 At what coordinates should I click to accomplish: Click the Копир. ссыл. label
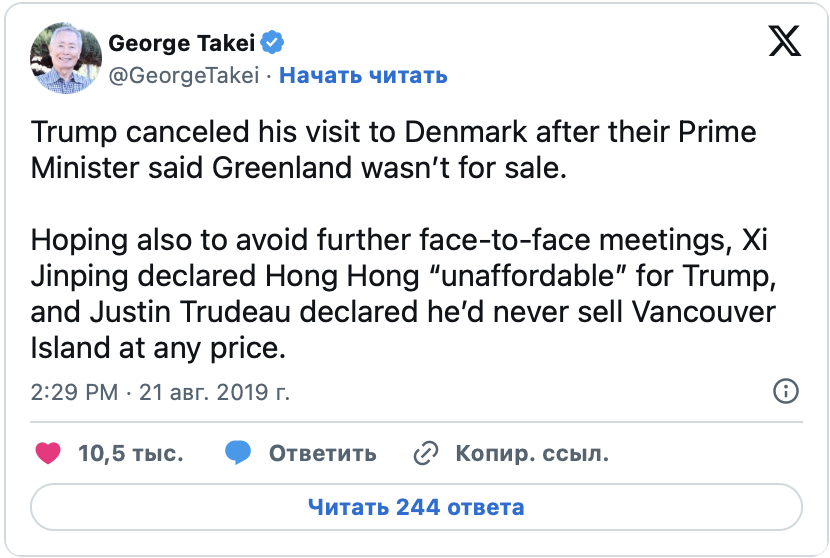click(532, 453)
